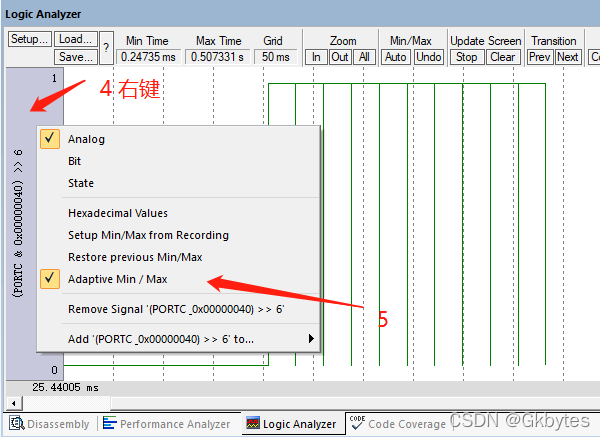Image resolution: width=605 pixels, height=440 pixels.
Task: Switch to the Code Coverage tab
Action: (x=397, y=424)
